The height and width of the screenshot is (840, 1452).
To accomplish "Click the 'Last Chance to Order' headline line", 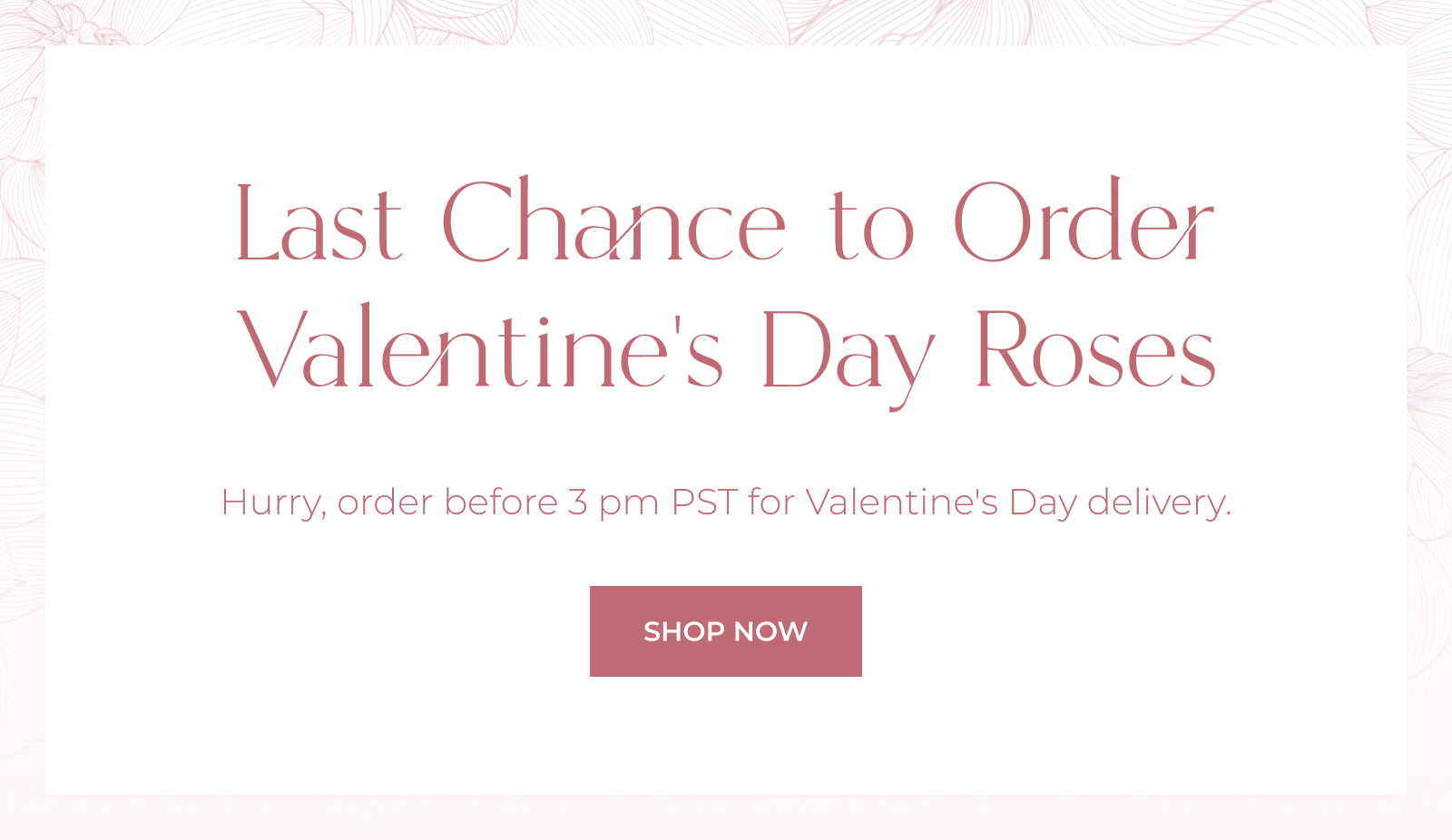I will tap(724, 220).
